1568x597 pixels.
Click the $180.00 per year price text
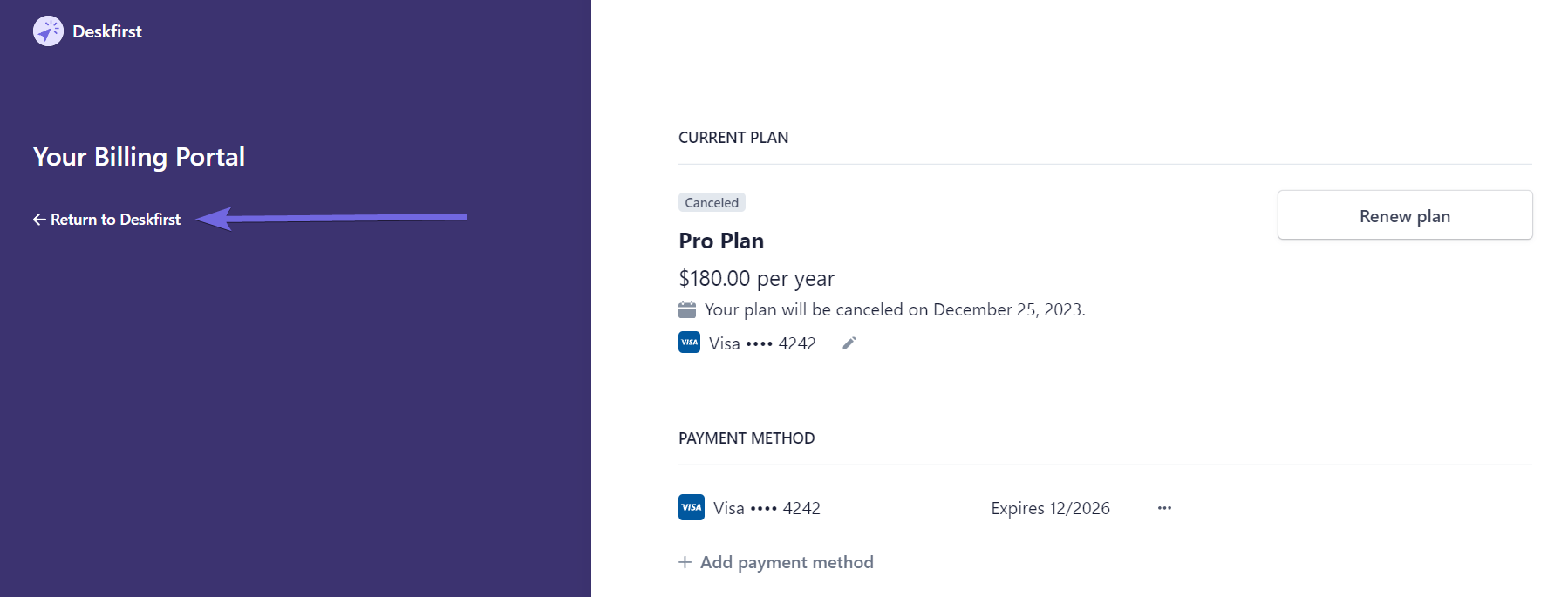757,278
